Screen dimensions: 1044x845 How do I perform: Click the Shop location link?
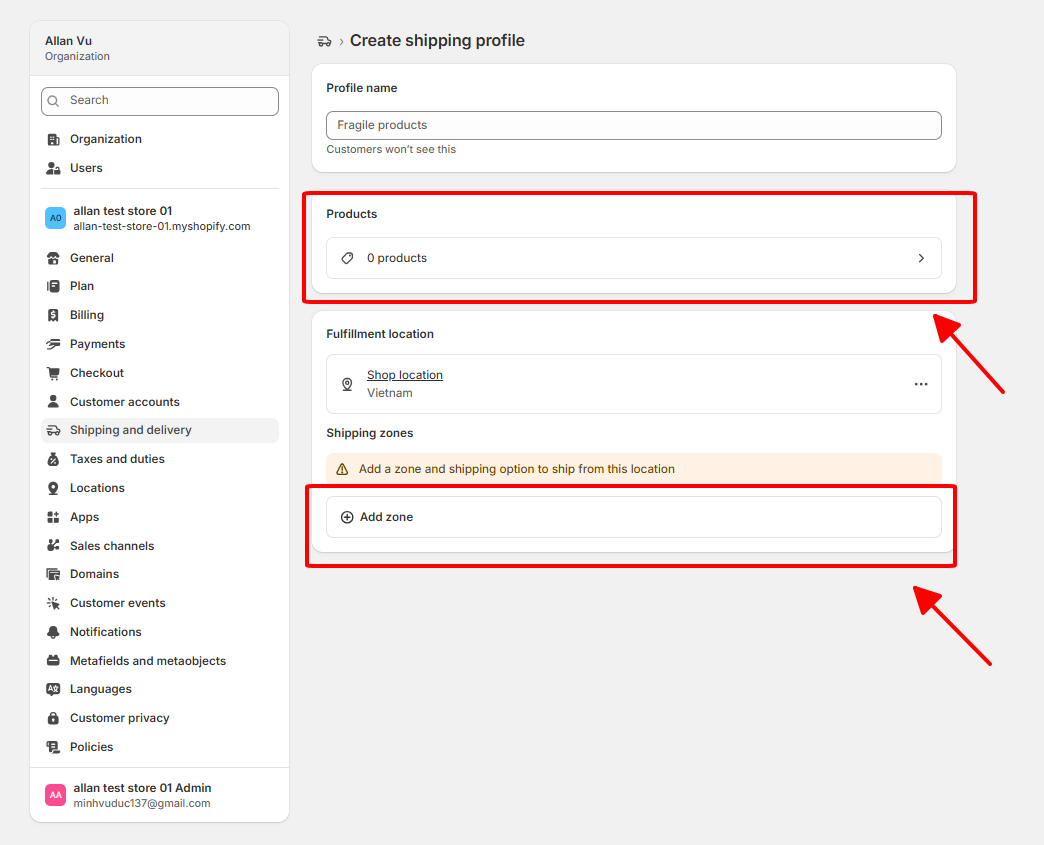click(405, 375)
